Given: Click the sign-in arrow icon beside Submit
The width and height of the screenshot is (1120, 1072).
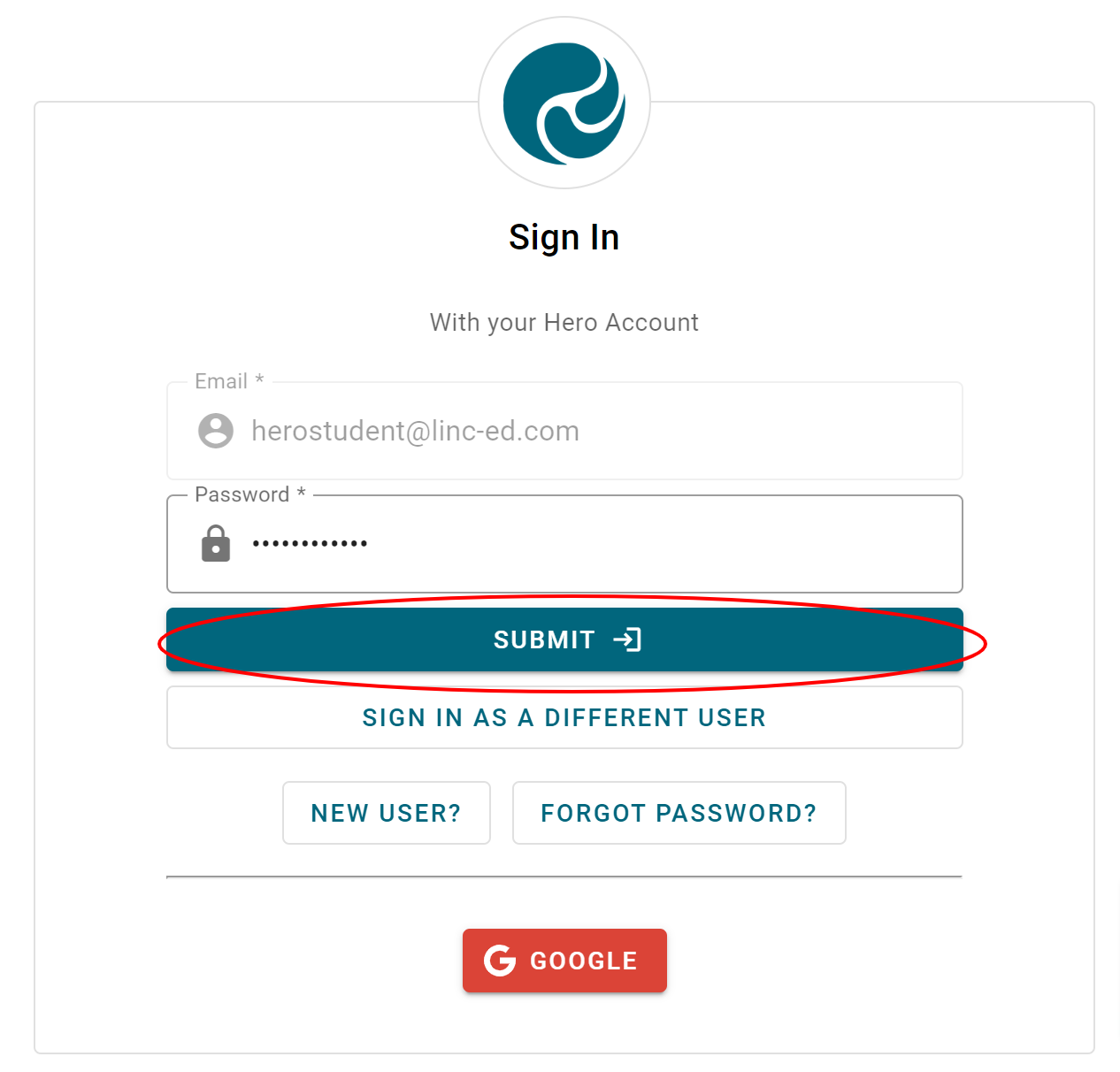Looking at the screenshot, I should coord(627,639).
